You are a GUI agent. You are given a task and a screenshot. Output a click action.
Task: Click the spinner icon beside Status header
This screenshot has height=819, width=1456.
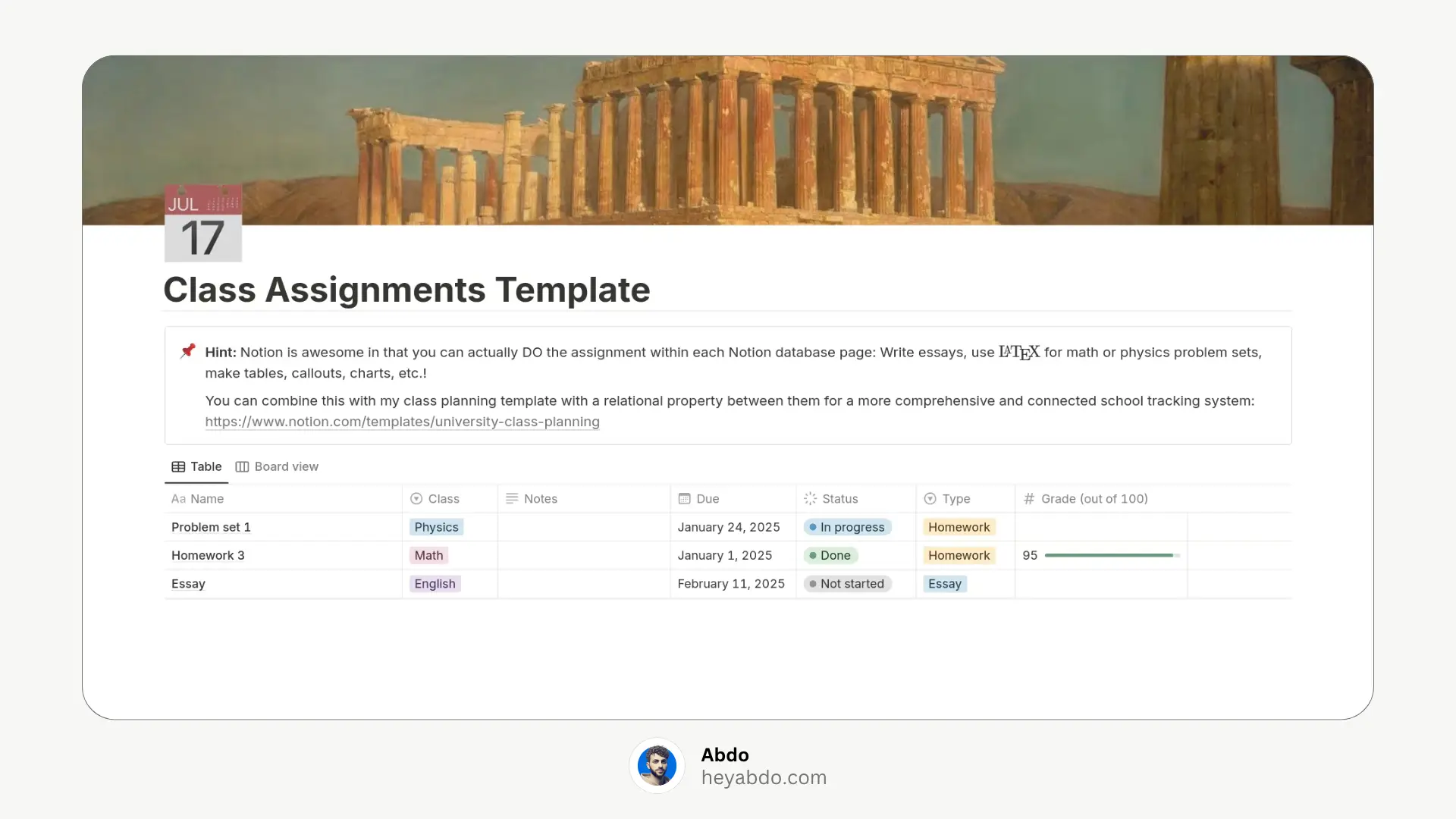(x=810, y=499)
